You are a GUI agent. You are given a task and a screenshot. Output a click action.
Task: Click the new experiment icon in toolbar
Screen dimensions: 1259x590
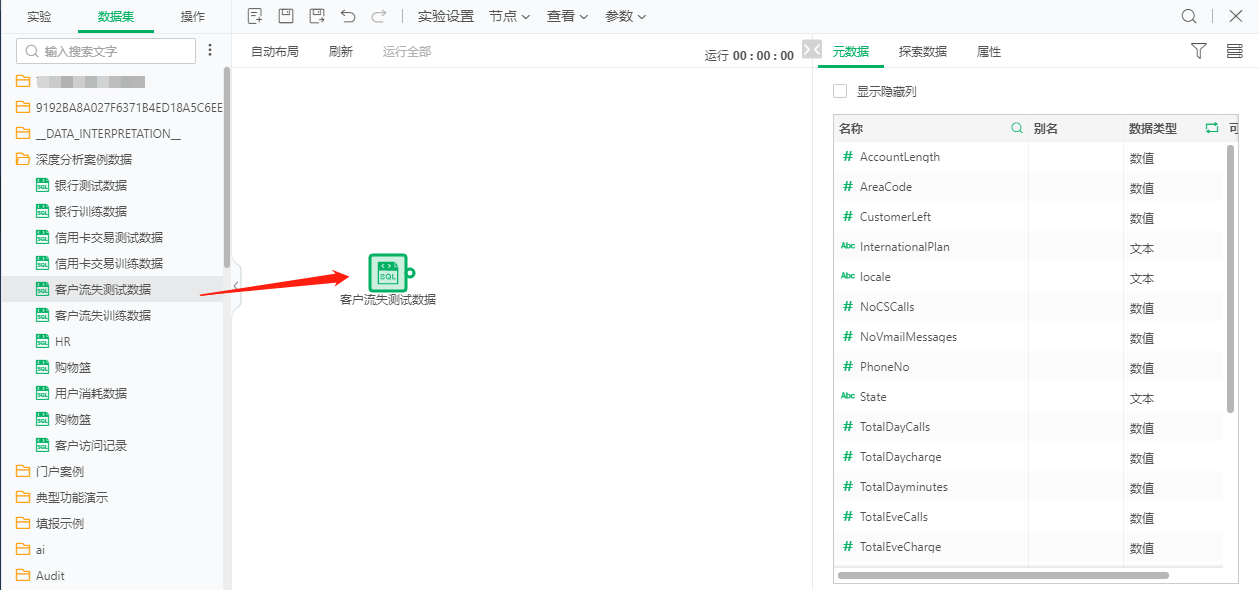(x=255, y=16)
